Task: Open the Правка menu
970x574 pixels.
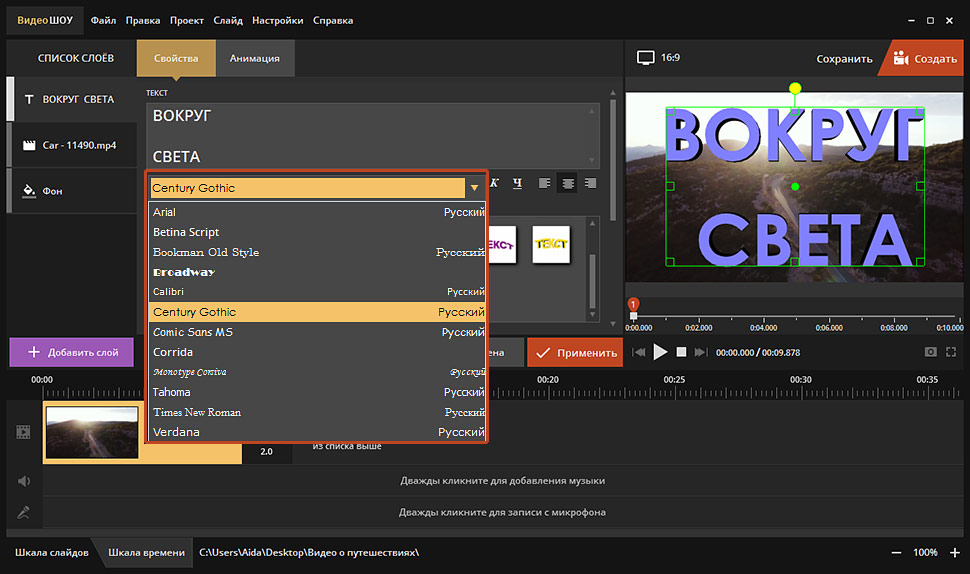Action: [x=143, y=20]
